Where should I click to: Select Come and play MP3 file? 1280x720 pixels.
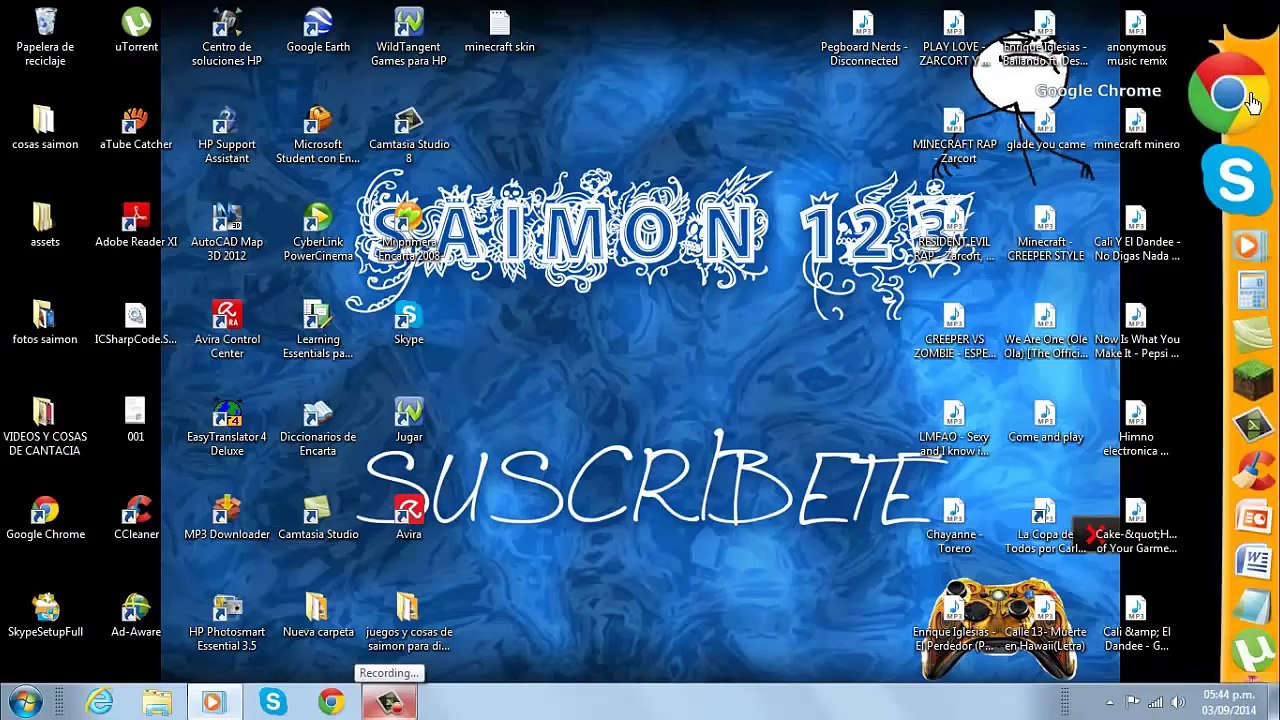point(1046,420)
